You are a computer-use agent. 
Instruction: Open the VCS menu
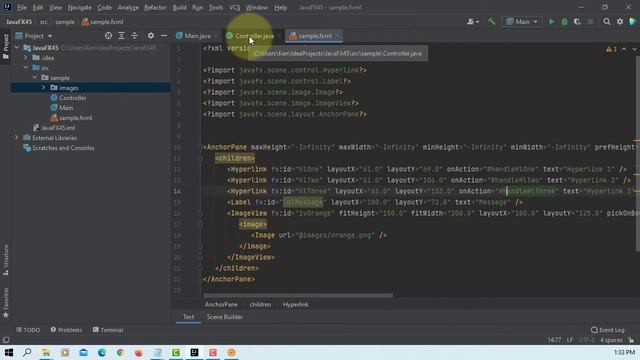point(234,7)
